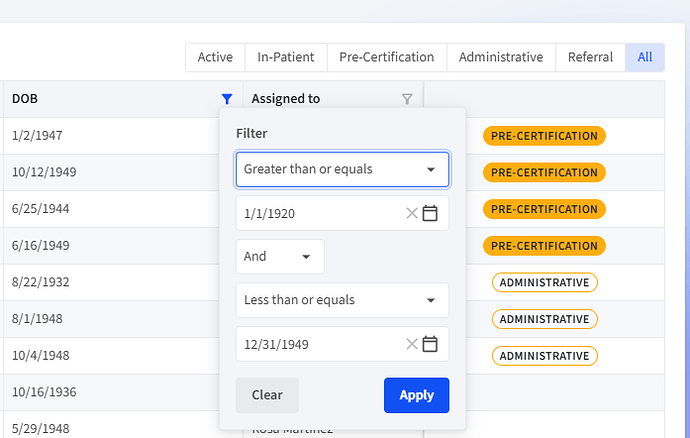Viewport: 690px width, 438px height.
Task: Click ADMINISTRATIVE badge in the 10/4/1948 row
Action: 545,356
